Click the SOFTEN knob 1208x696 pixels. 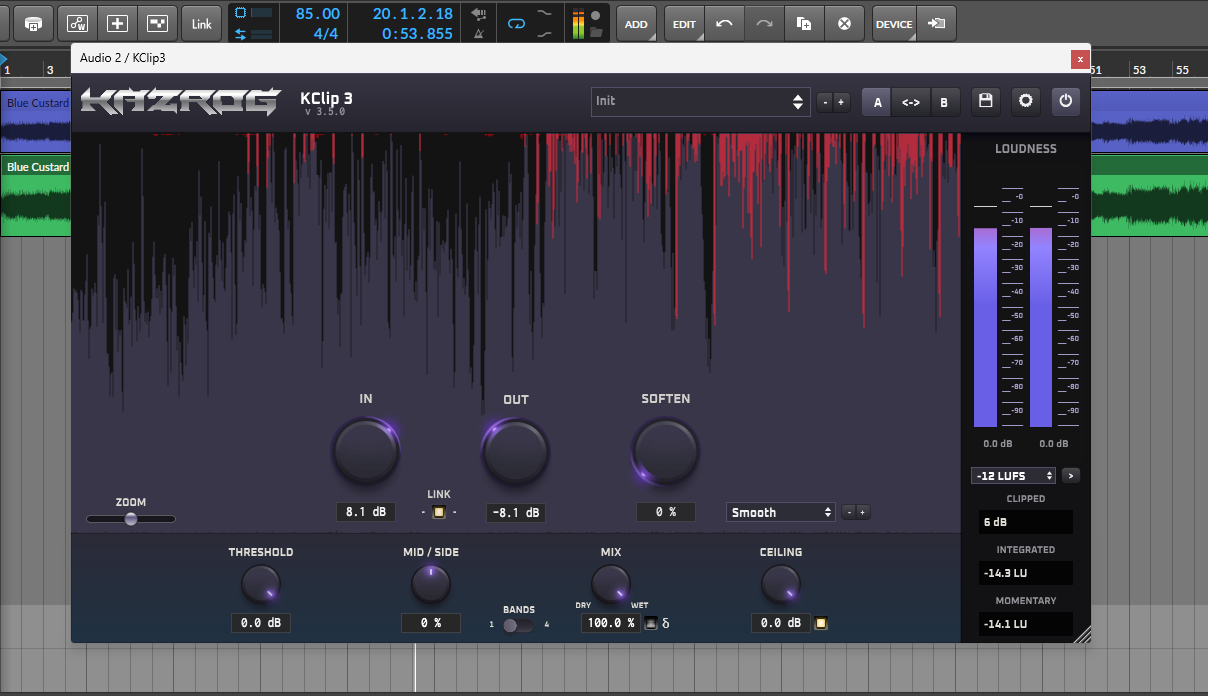(666, 450)
